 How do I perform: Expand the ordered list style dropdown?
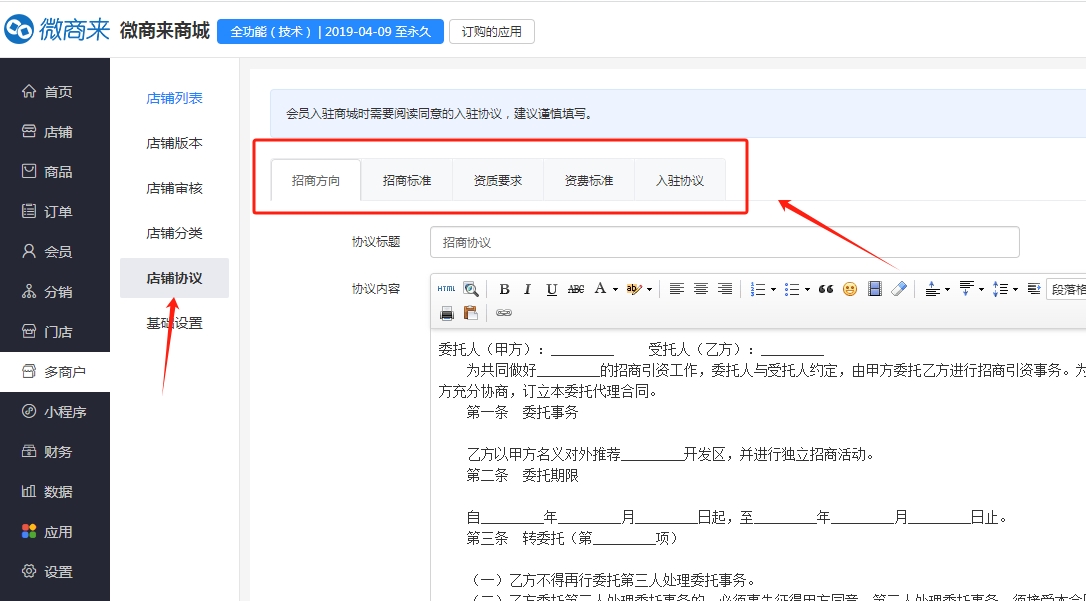click(773, 289)
